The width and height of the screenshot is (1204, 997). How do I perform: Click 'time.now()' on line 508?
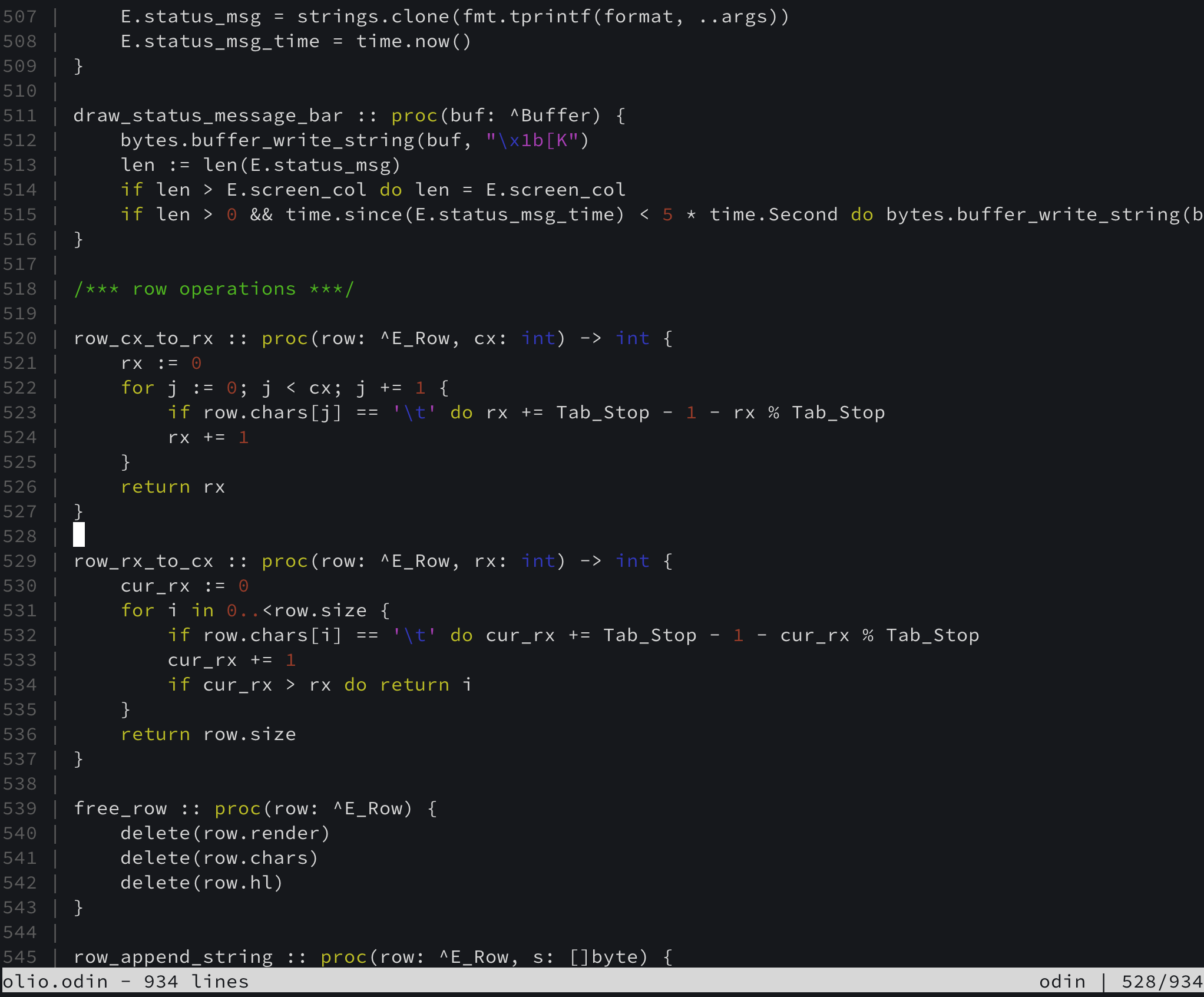pyautogui.click(x=414, y=41)
